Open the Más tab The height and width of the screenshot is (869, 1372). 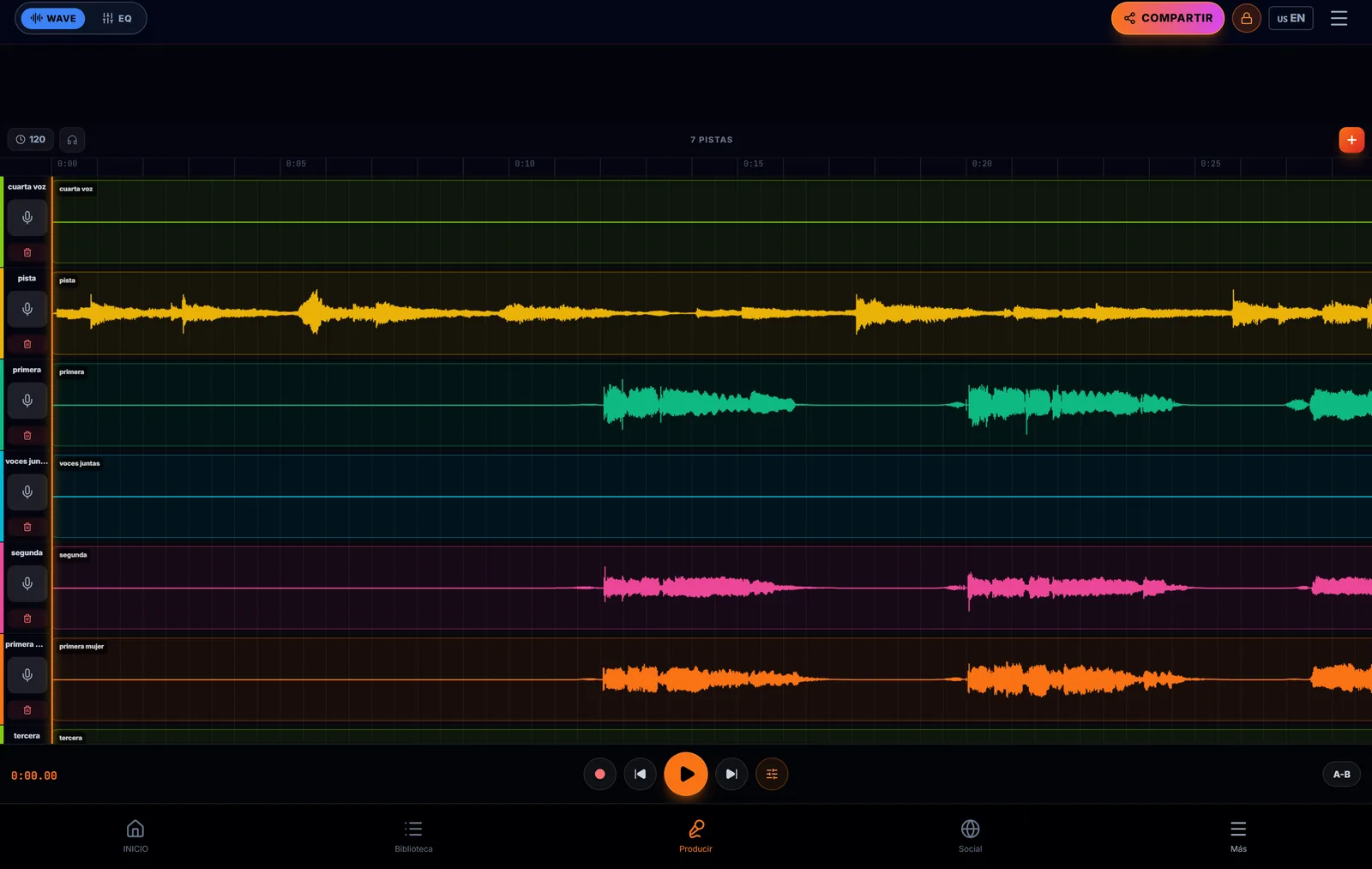click(1238, 836)
